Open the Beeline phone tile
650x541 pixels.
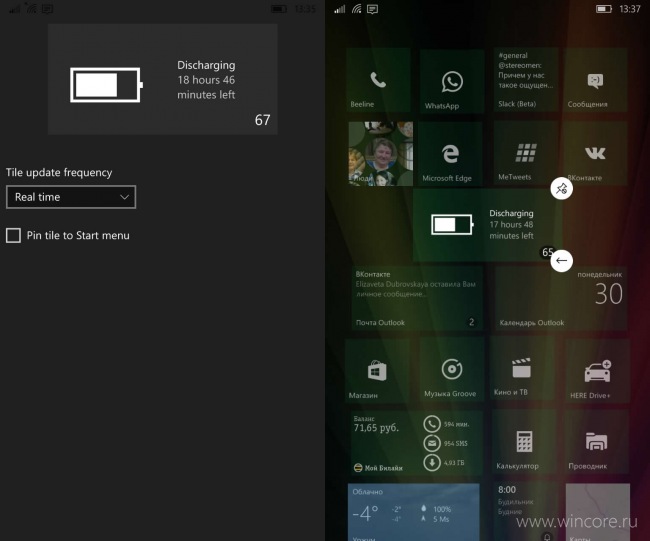click(x=378, y=80)
